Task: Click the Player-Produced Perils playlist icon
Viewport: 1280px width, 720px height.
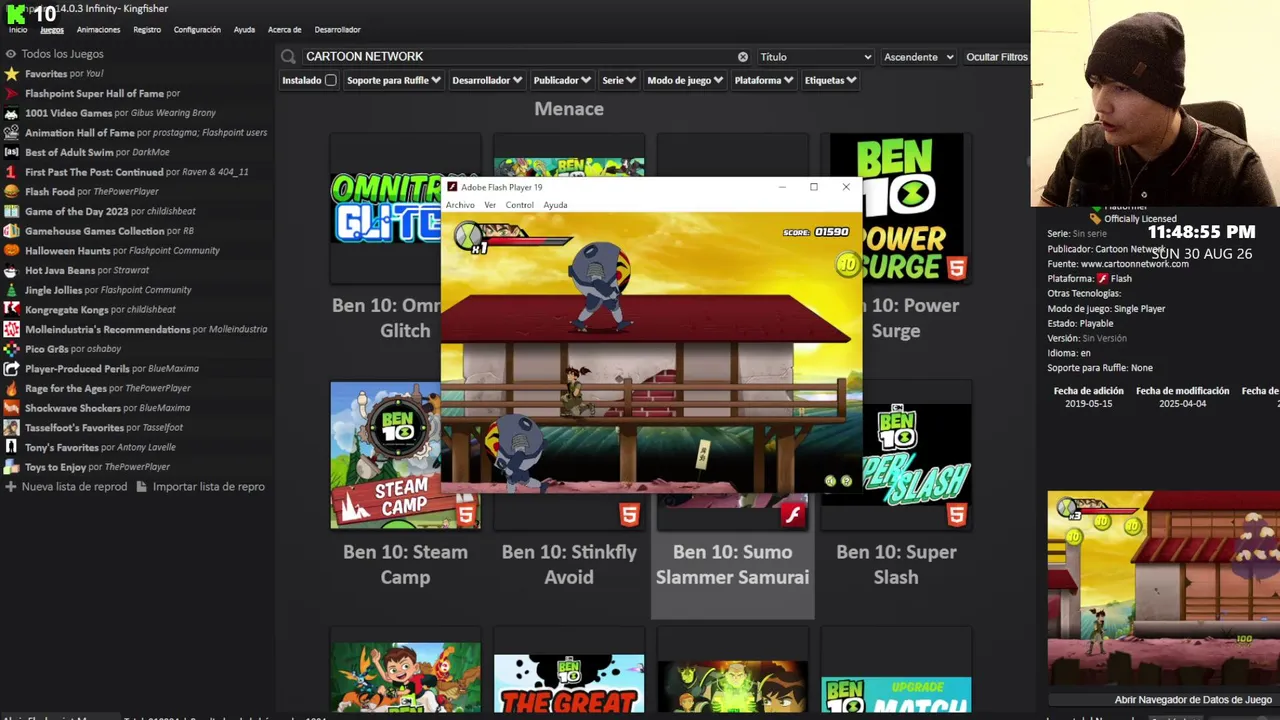Action: [x=11, y=369]
